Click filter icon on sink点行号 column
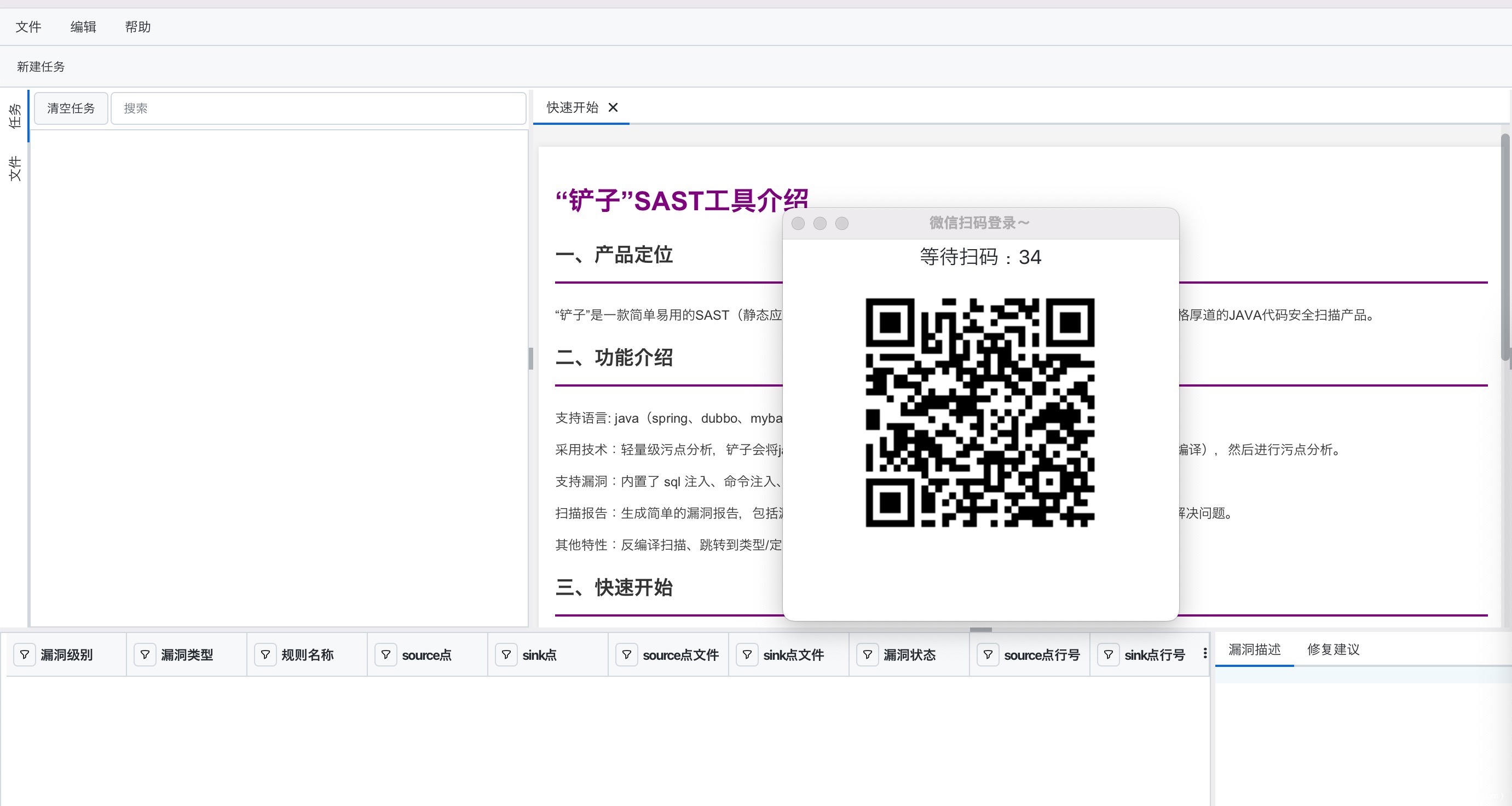This screenshot has width=1512, height=806. coord(1108,654)
